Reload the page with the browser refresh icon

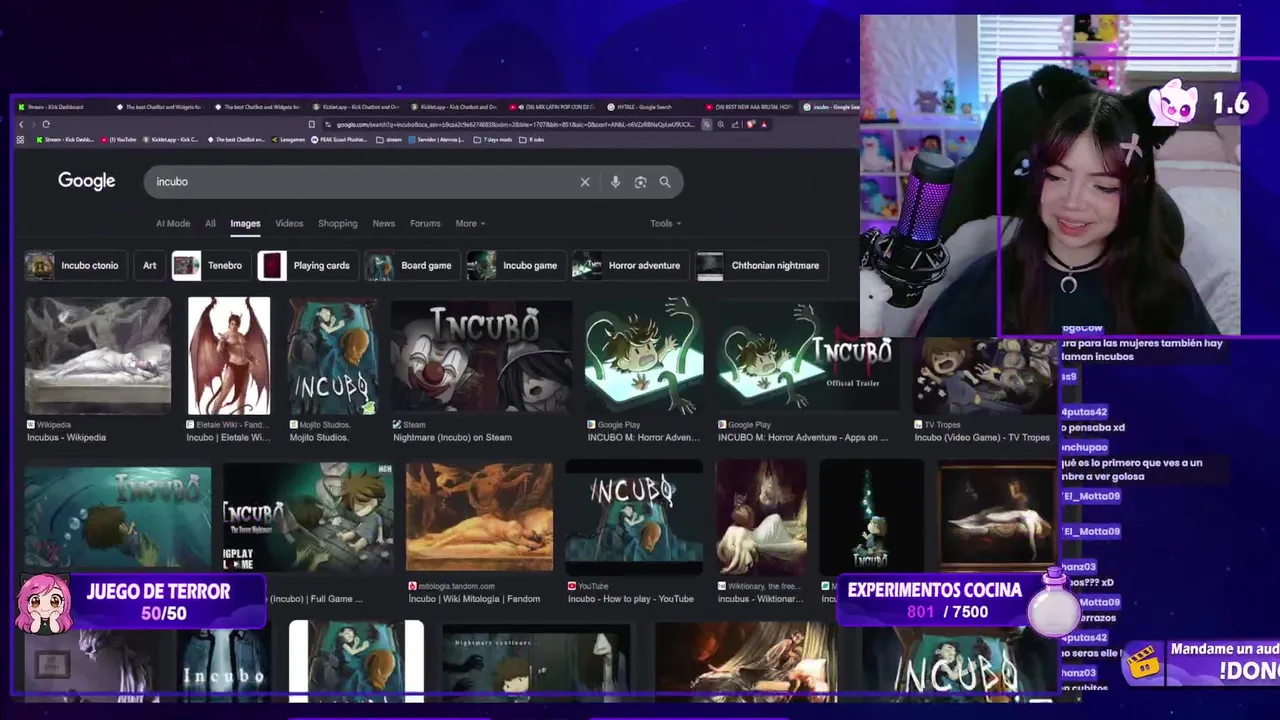[x=46, y=125]
